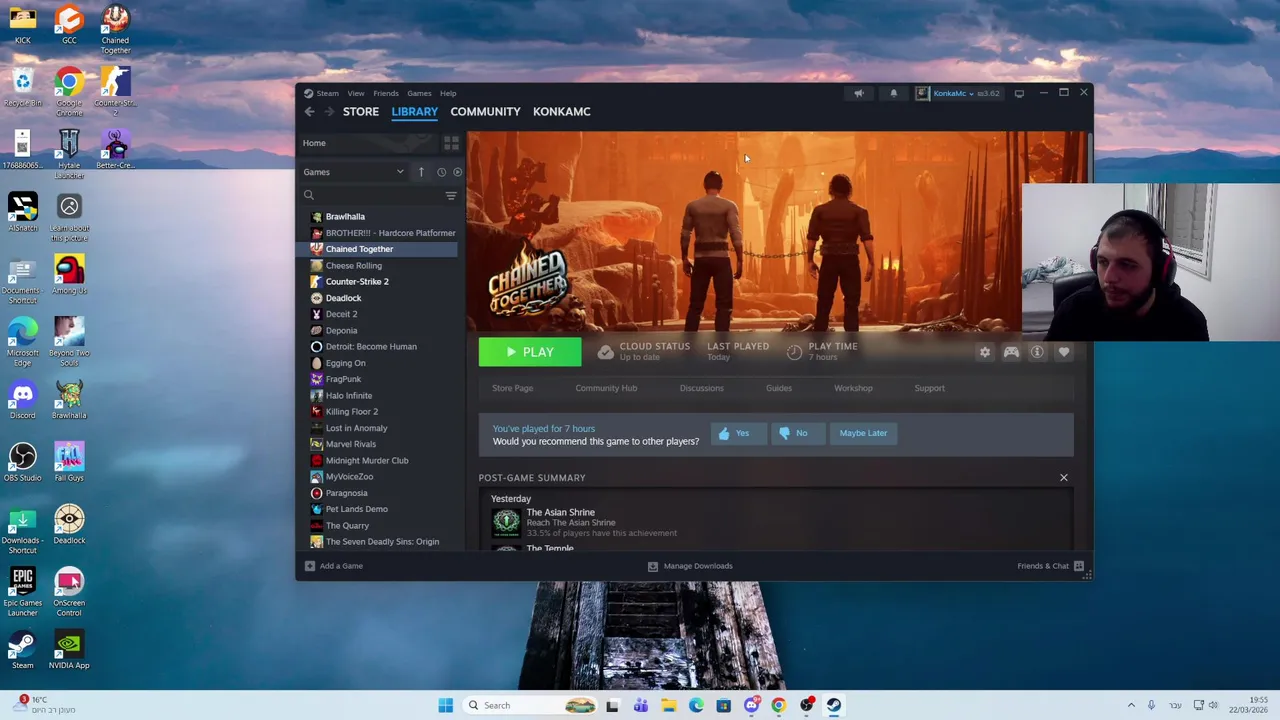Open the Community Hub tab
1280x720 pixels.
click(606, 388)
